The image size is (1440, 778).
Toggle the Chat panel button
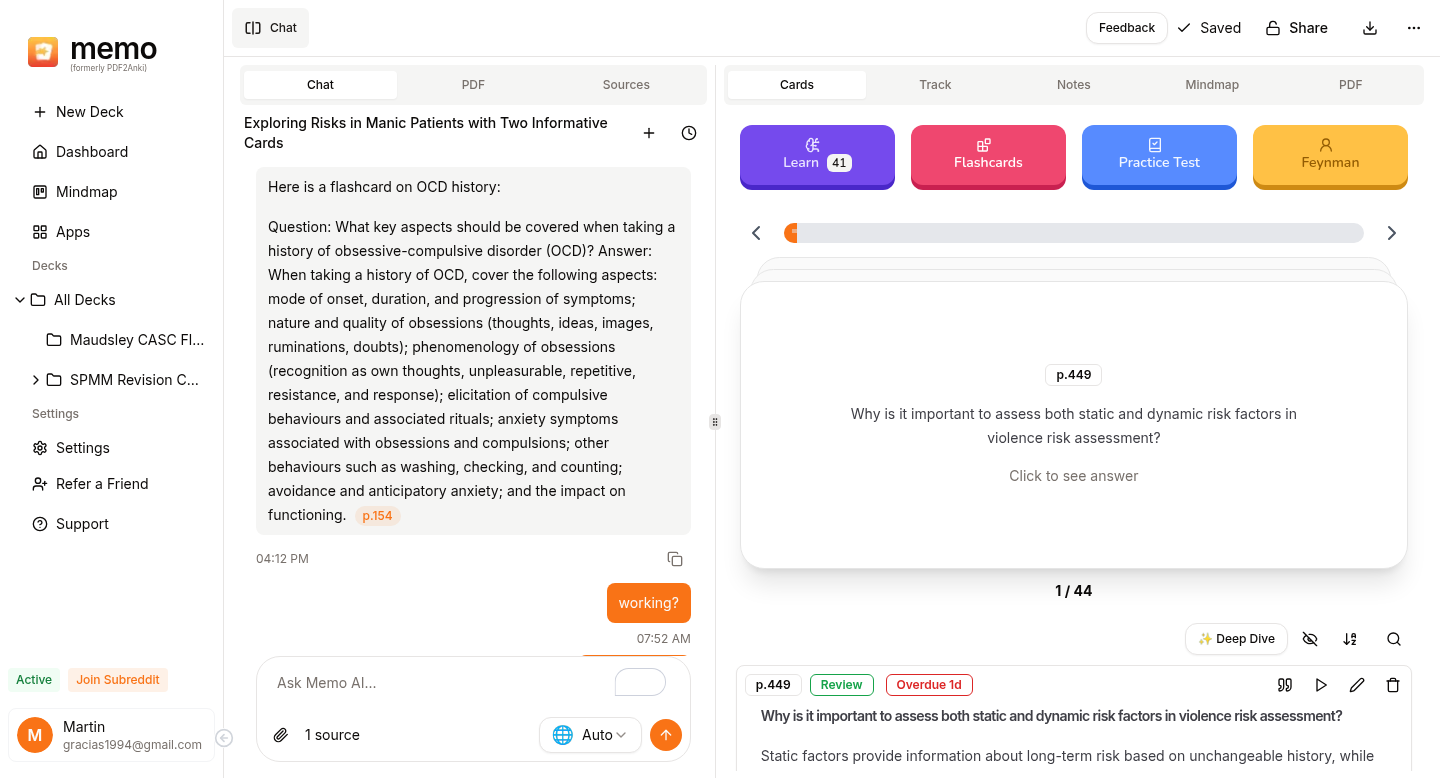point(271,28)
